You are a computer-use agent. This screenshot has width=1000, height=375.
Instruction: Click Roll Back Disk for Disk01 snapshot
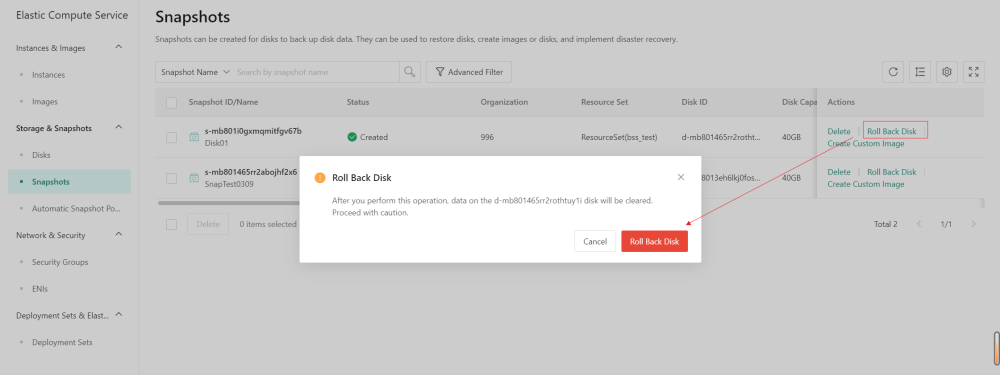[892, 131]
